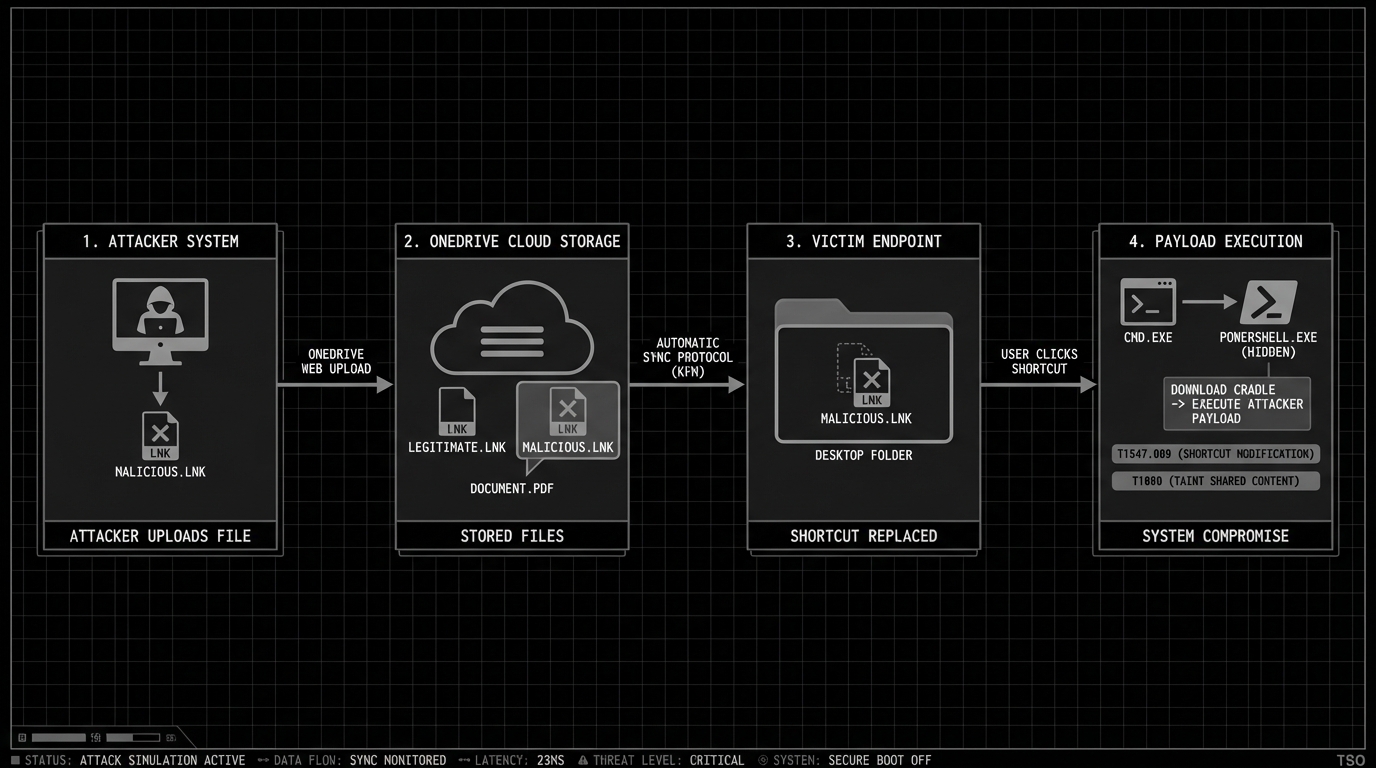This screenshot has width=1376, height=768.
Task: Click the threat level warning triangle icon
Action: point(583,760)
